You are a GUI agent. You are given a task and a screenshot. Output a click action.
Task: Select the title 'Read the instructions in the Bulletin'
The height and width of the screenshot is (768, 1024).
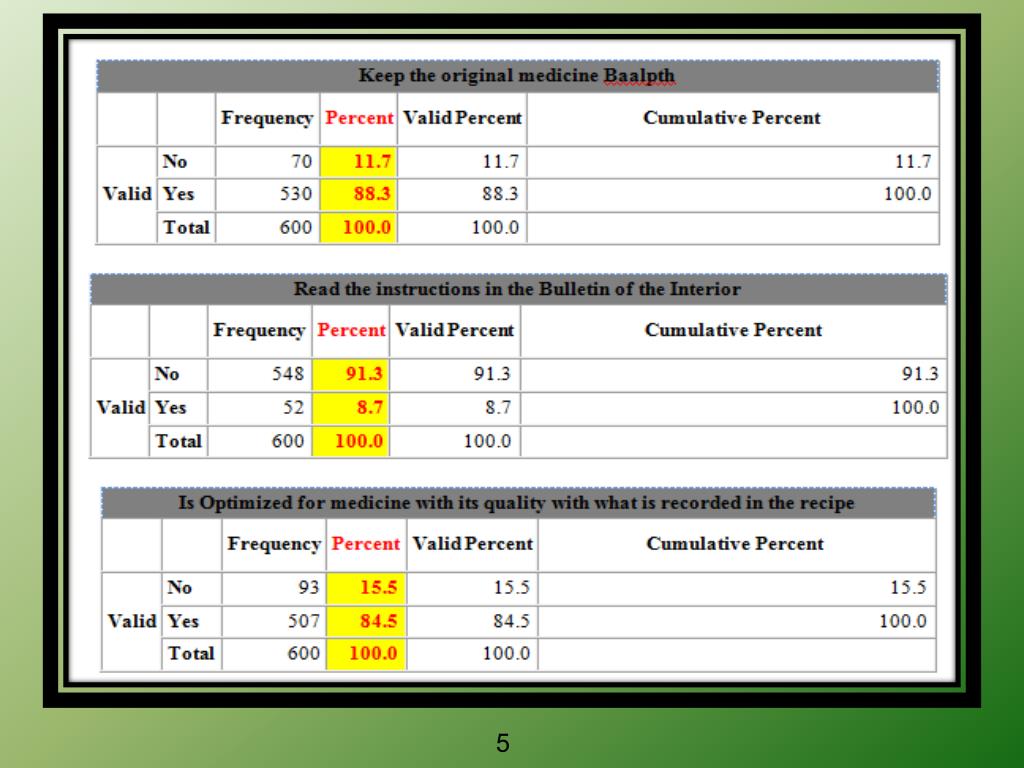tap(517, 289)
